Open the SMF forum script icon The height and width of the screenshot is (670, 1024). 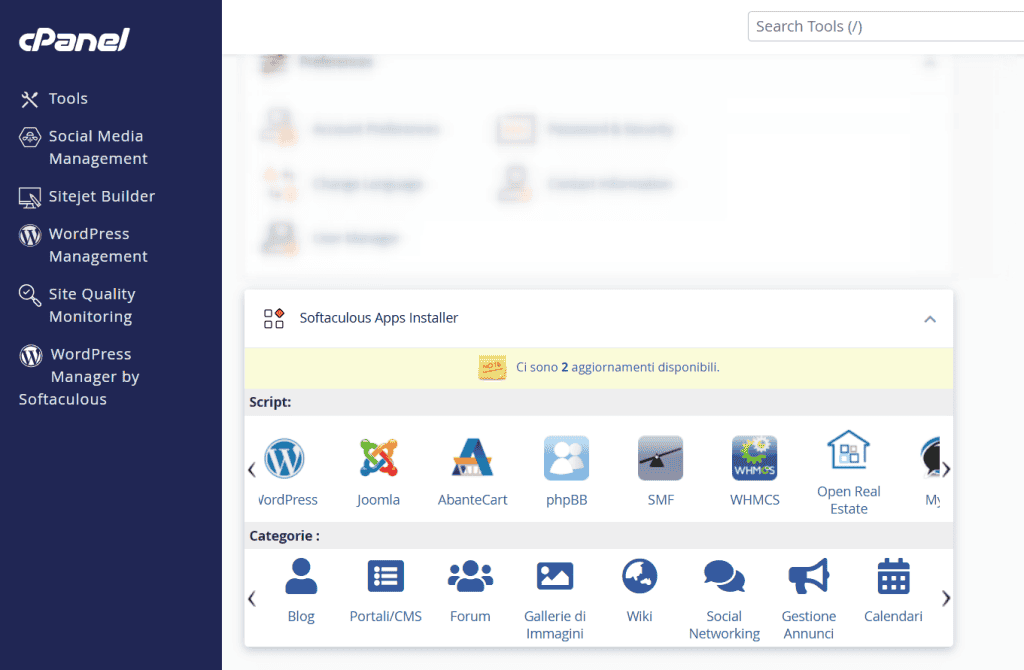[x=660, y=459]
